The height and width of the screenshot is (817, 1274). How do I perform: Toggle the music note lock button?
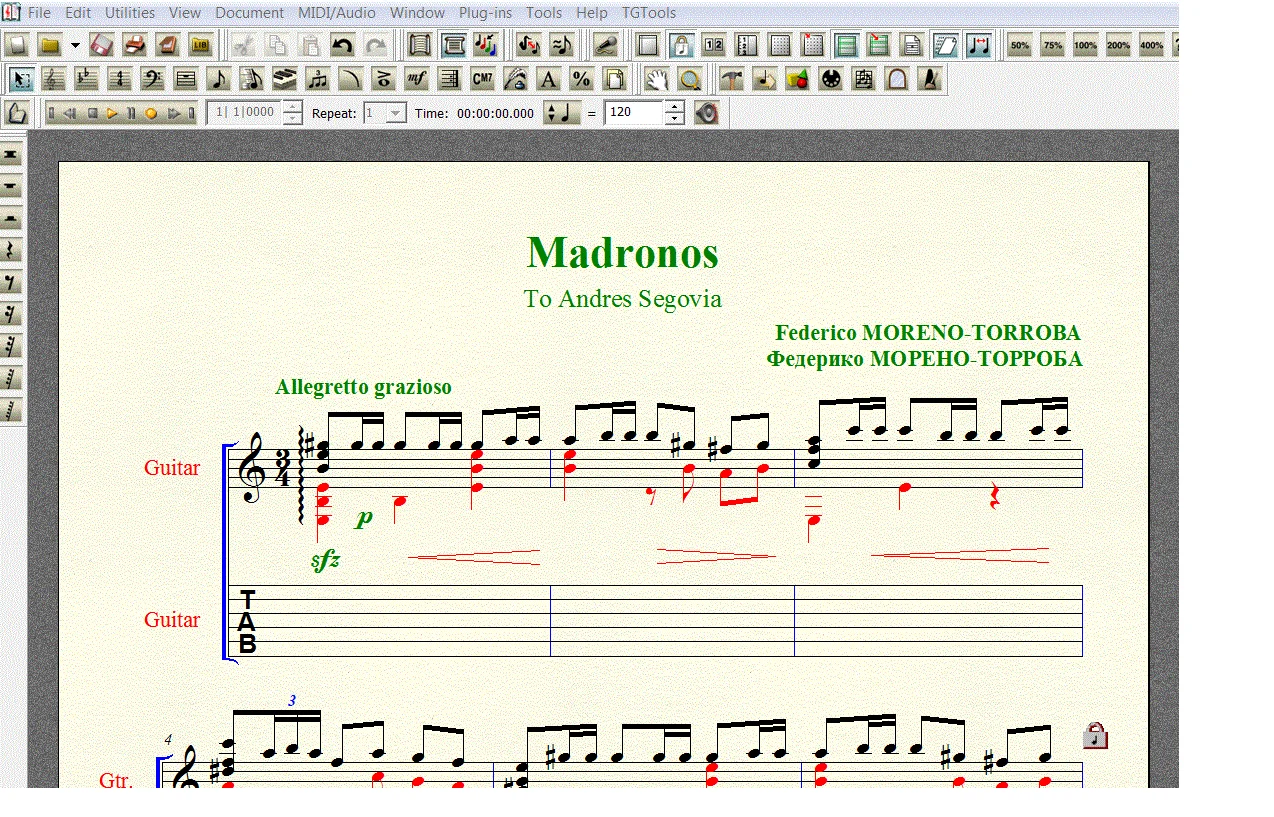pyautogui.click(x=681, y=45)
